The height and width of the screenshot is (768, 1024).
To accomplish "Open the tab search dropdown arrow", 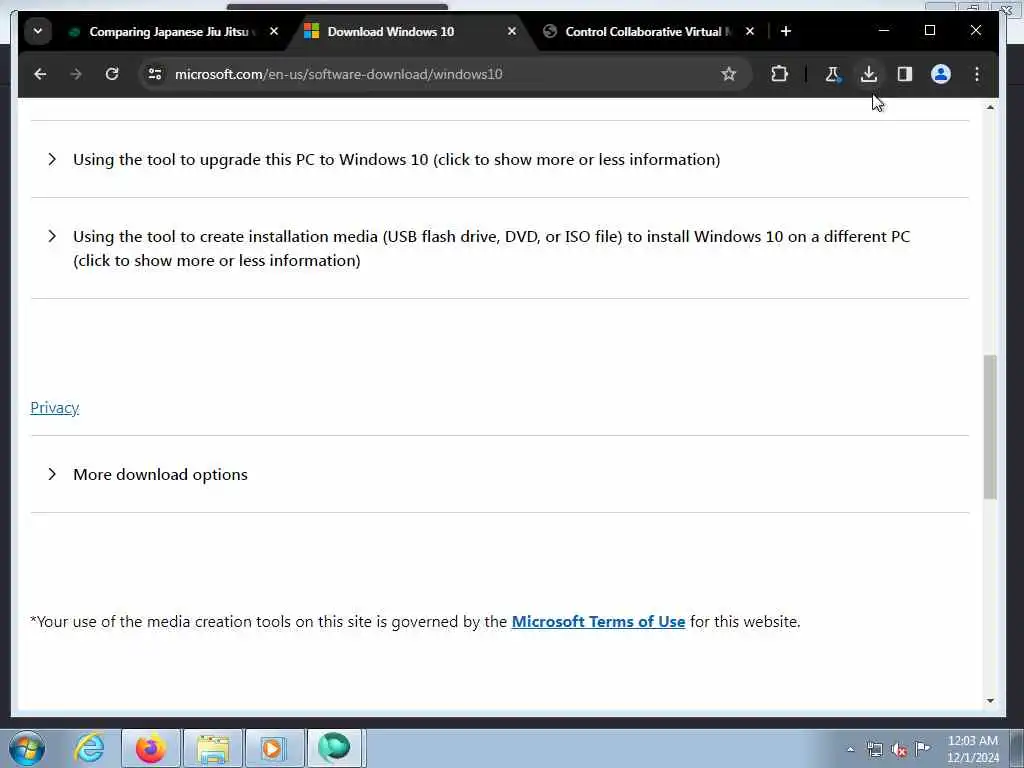I will click(x=38, y=31).
